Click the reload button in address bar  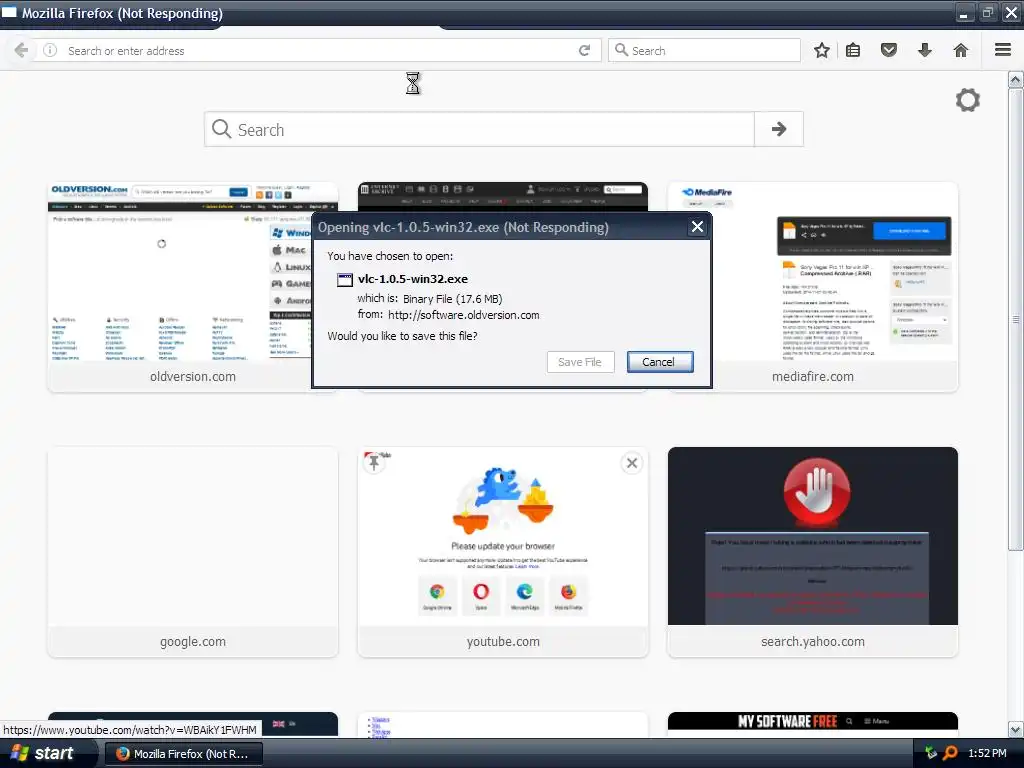pyautogui.click(x=584, y=50)
